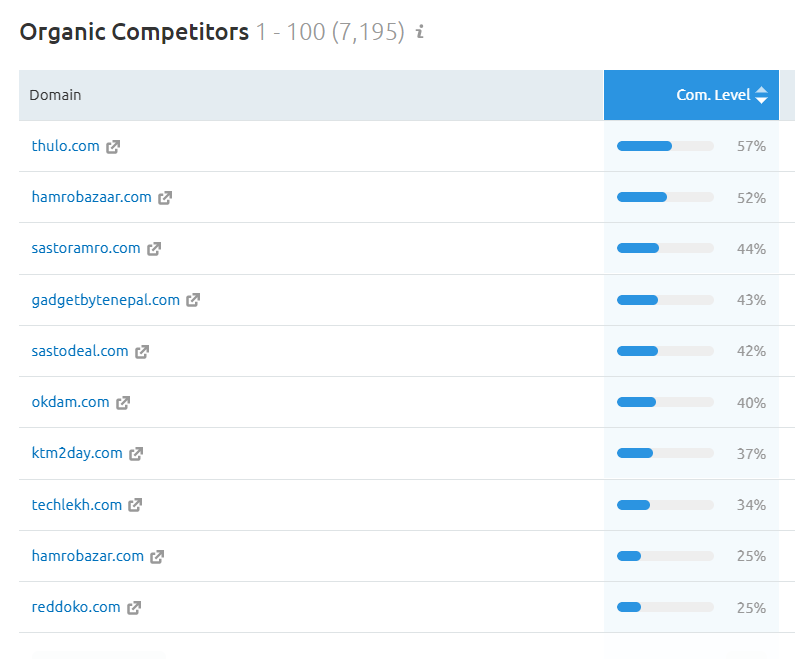This screenshot has width=795, height=659.
Task: Open the gadgetbytenepal.com domain link
Action: point(105,300)
